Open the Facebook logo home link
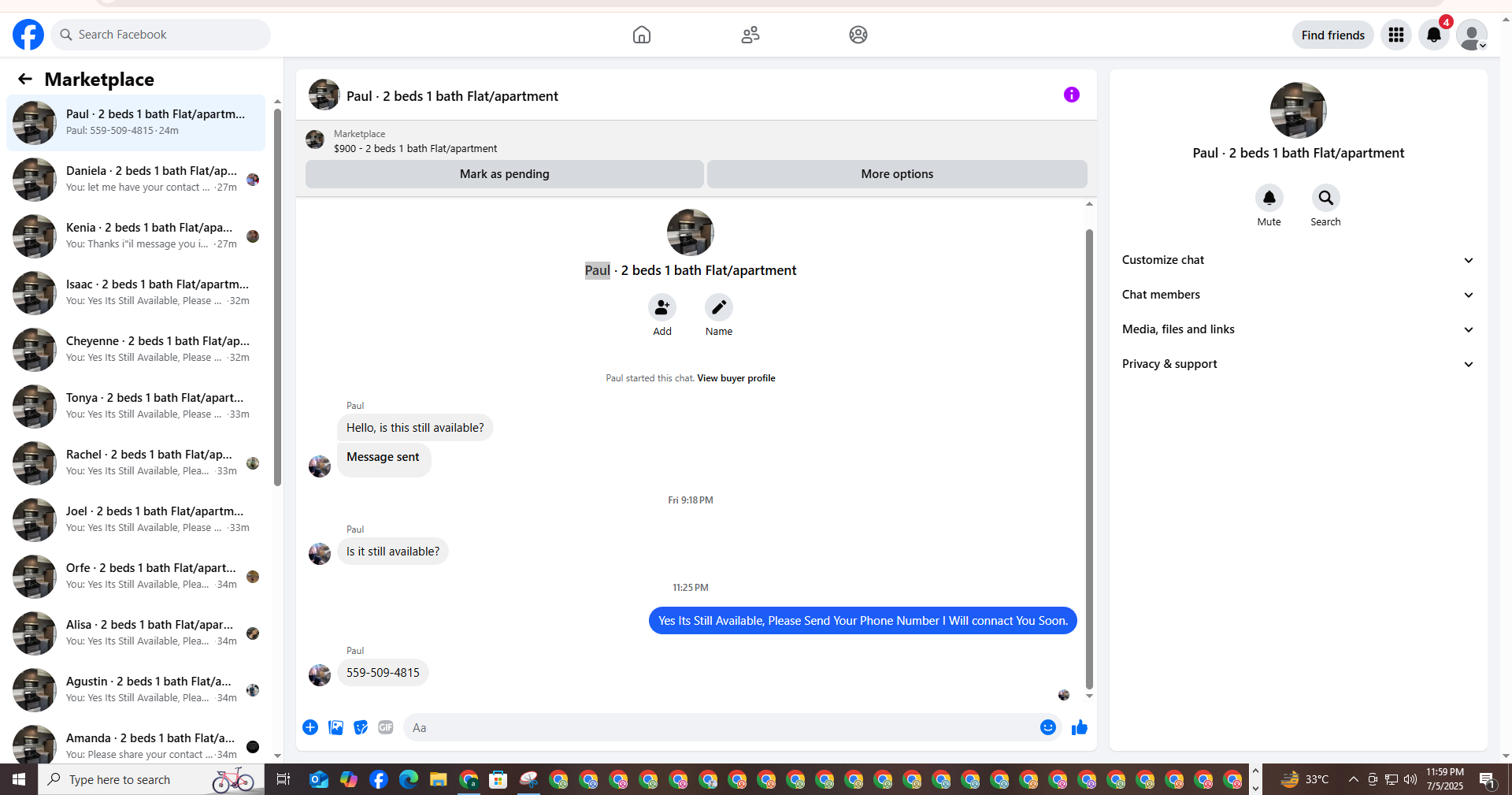1512x795 pixels. click(28, 35)
